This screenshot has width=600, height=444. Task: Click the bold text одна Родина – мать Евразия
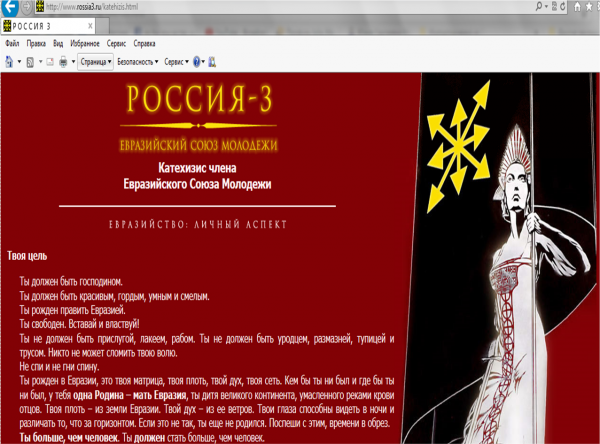[130, 395]
